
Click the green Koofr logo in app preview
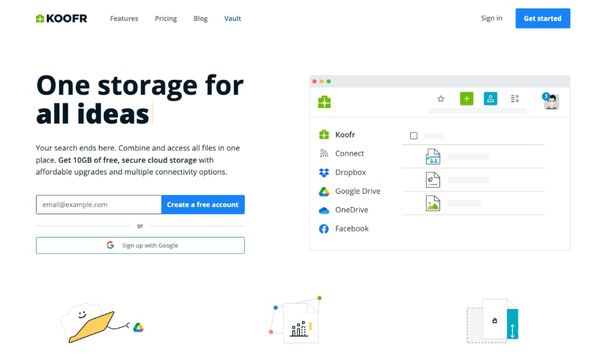pos(324,102)
